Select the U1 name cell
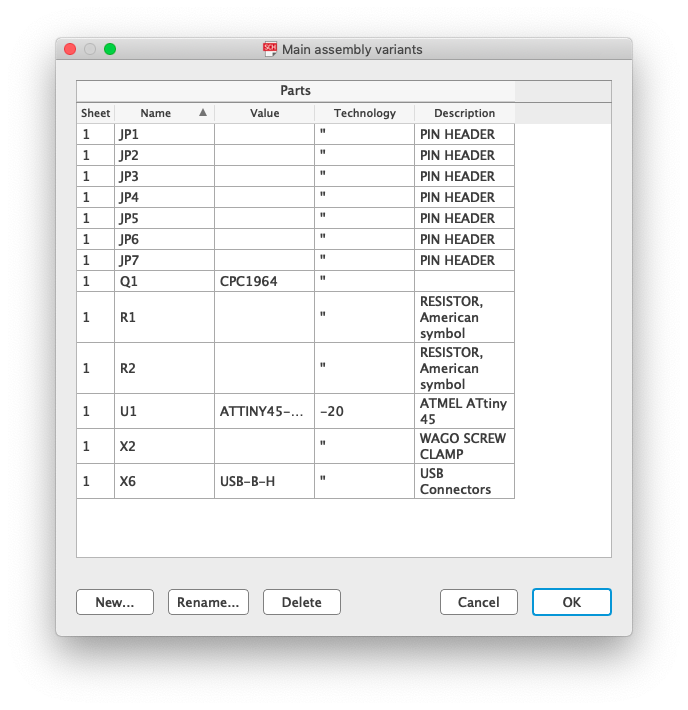Viewport: 688px width, 710px height. pyautogui.click(x=164, y=411)
